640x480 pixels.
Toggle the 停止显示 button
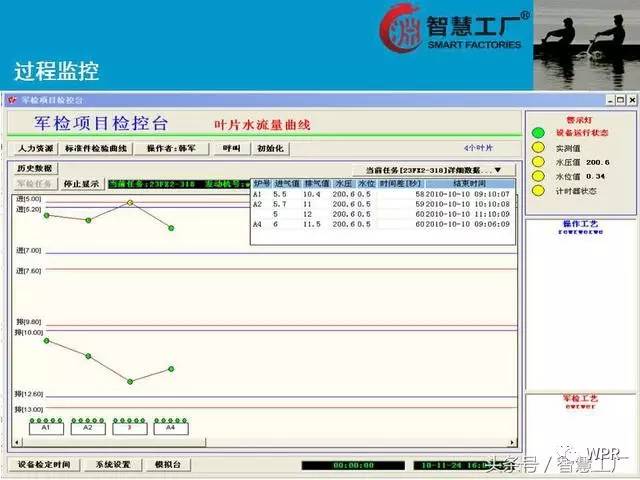click(81, 184)
